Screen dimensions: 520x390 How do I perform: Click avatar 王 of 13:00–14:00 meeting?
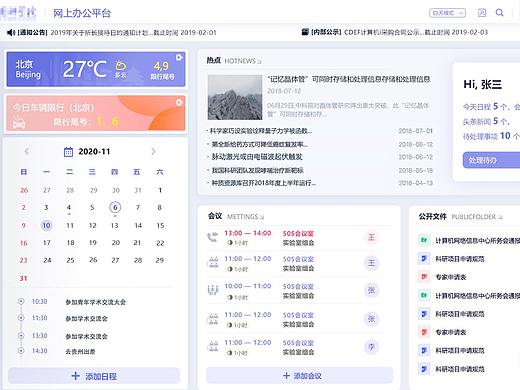click(x=371, y=237)
